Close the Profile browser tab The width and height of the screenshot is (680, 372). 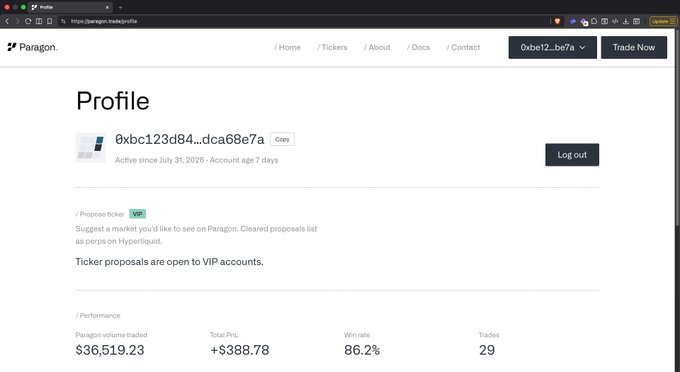[107, 7]
